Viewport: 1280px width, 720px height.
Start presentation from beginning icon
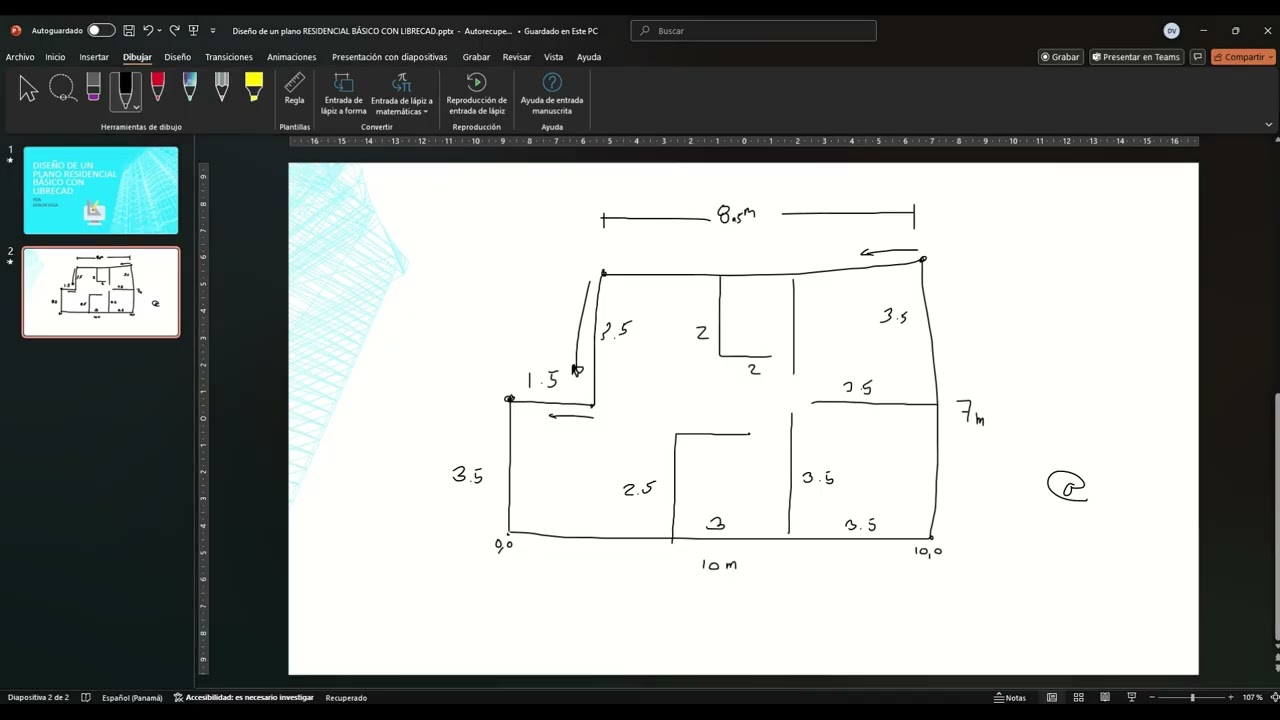pos(194,31)
